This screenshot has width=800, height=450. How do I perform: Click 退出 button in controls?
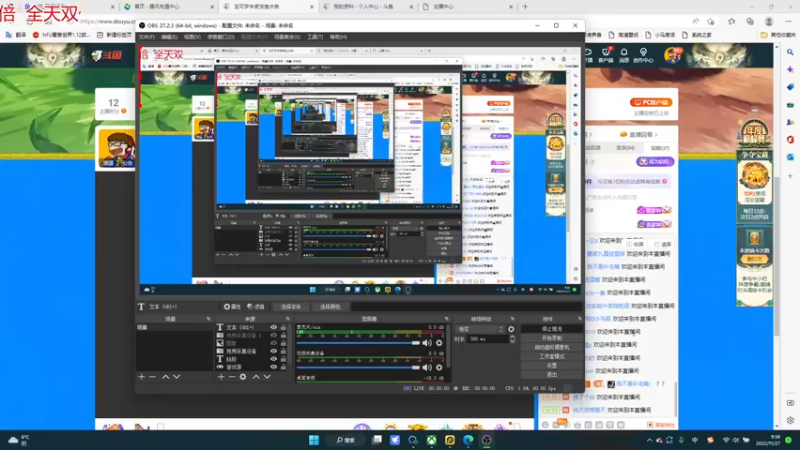point(552,374)
